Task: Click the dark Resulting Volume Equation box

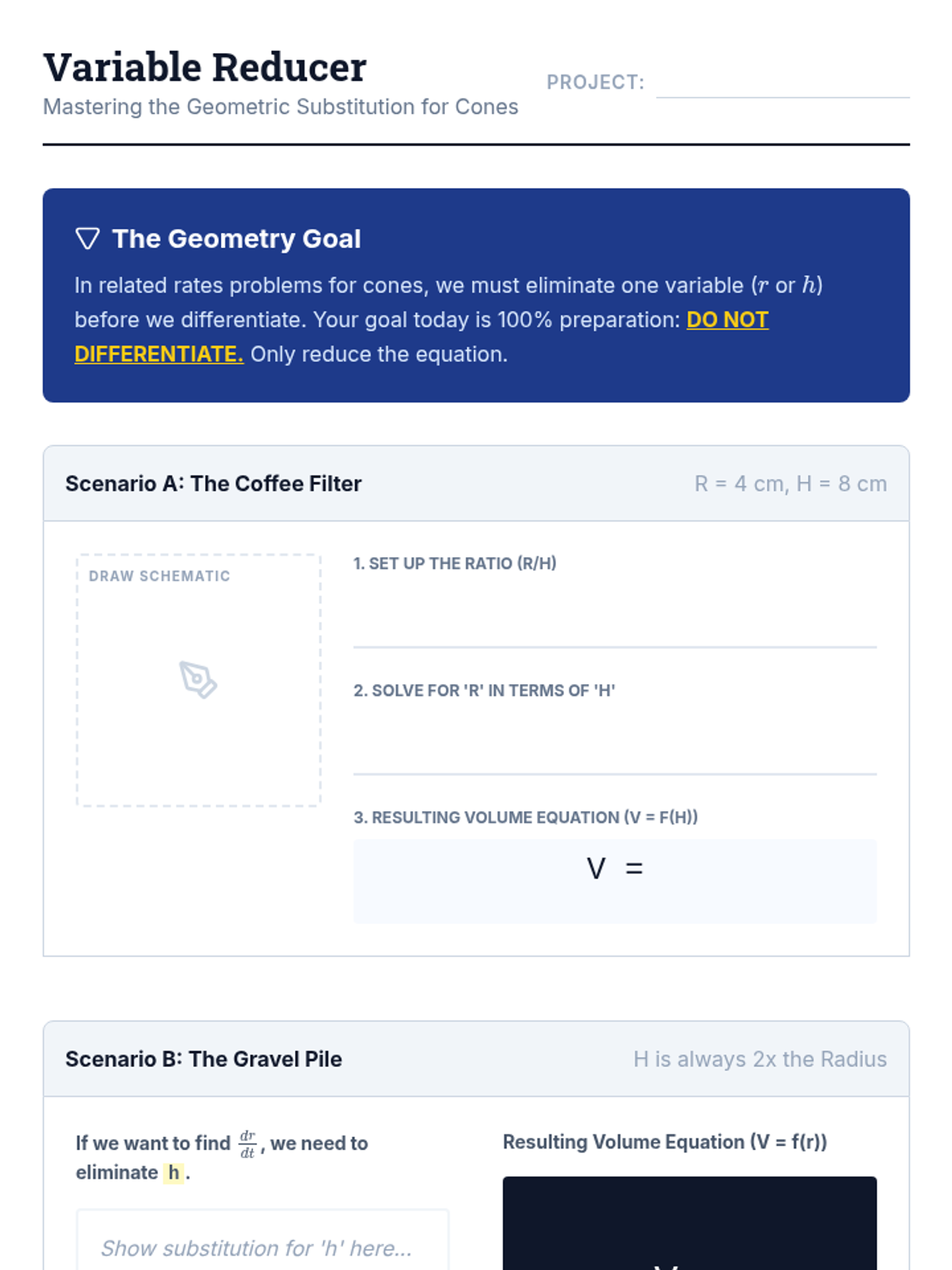Action: (689, 1223)
